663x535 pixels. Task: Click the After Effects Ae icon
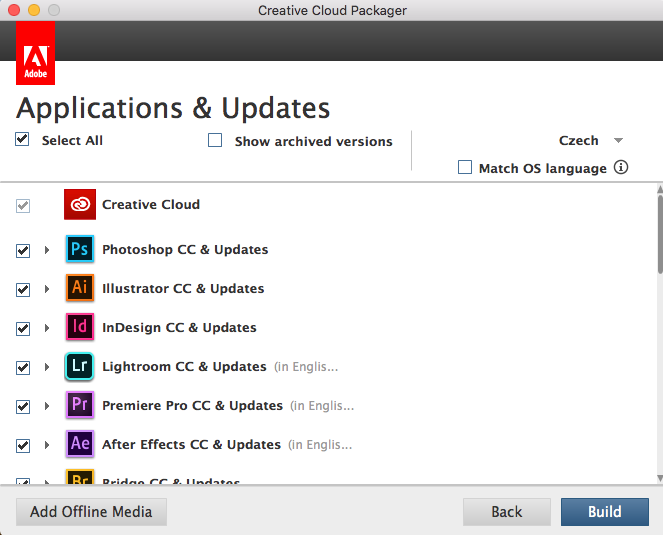pyautogui.click(x=80, y=444)
